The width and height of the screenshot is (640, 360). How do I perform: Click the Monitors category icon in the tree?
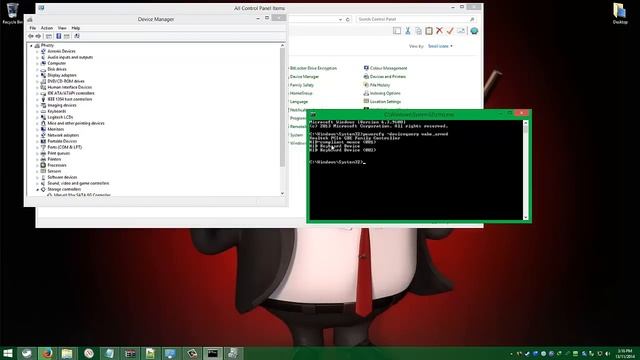tap(43, 129)
